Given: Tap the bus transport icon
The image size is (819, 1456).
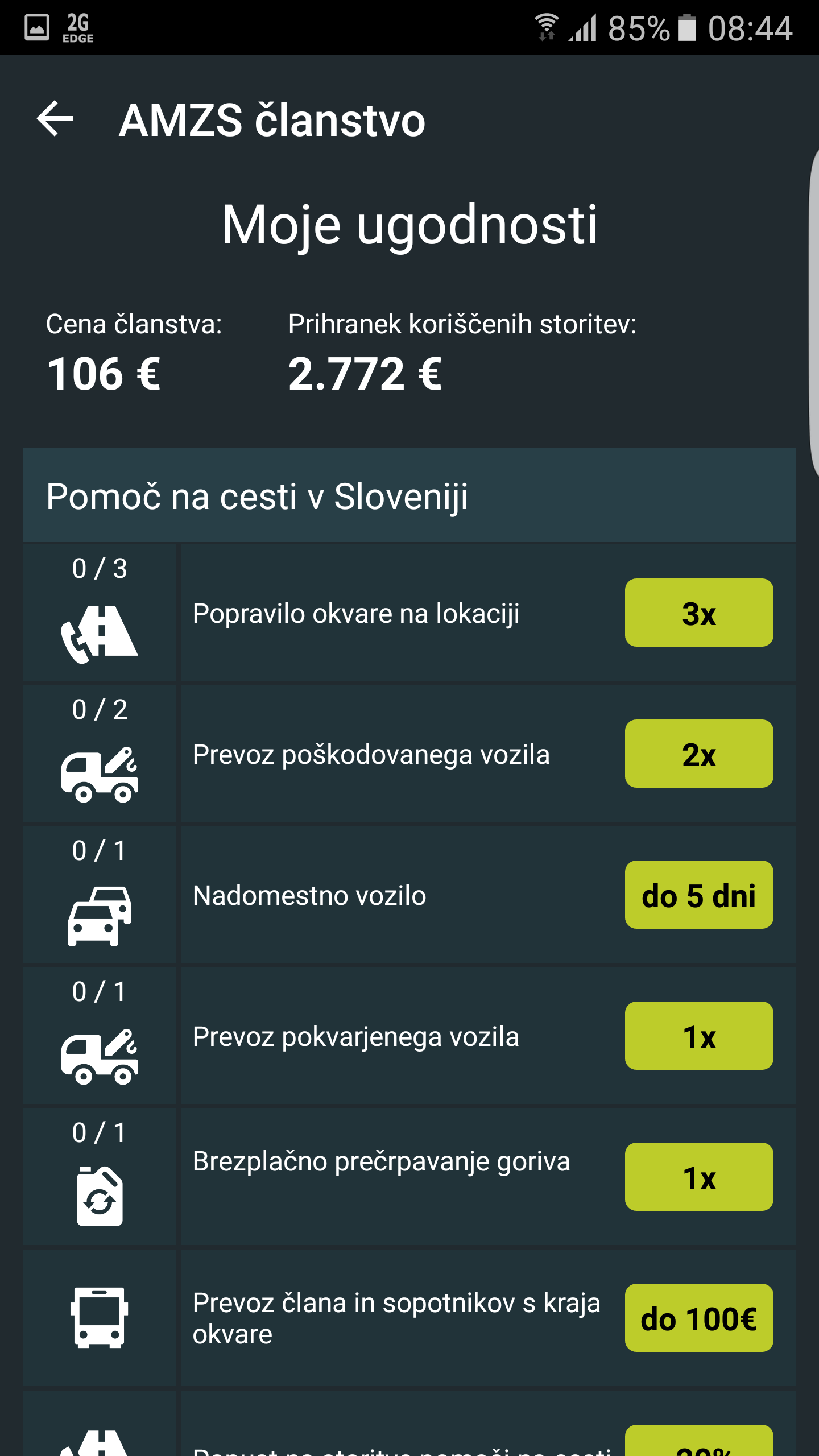Looking at the screenshot, I should [99, 1317].
